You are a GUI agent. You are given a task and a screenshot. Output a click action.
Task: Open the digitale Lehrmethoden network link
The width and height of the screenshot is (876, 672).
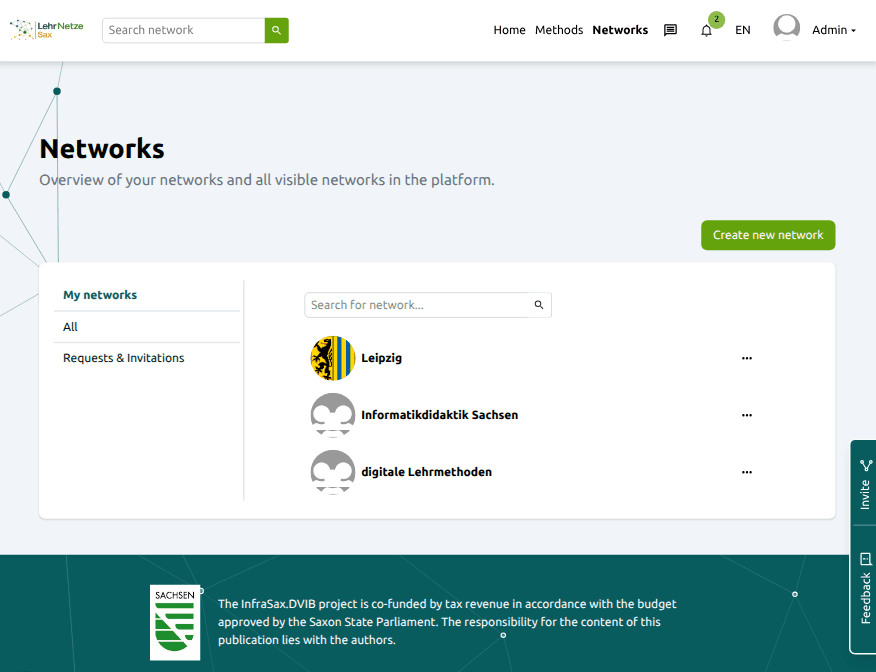point(427,472)
